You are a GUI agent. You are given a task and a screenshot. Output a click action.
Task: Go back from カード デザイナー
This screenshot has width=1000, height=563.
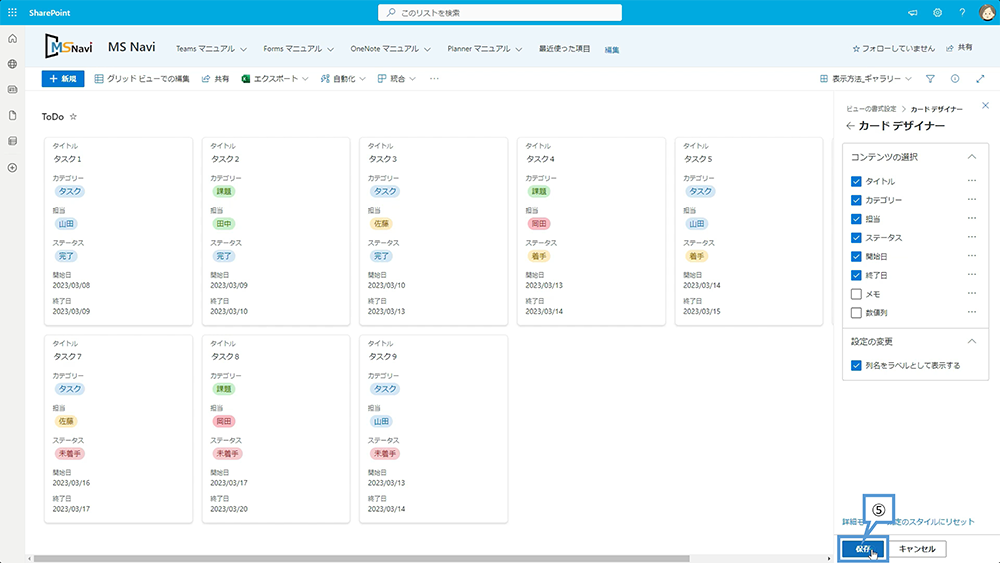tap(850, 126)
